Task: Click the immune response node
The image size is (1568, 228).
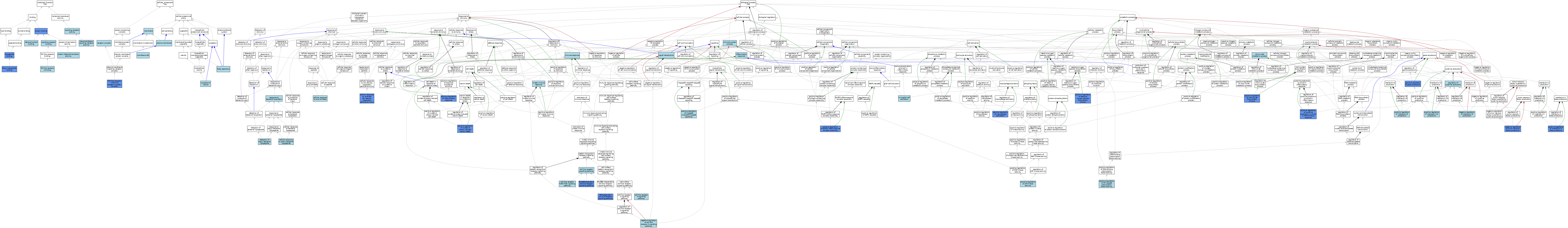Action: click(x=572, y=56)
